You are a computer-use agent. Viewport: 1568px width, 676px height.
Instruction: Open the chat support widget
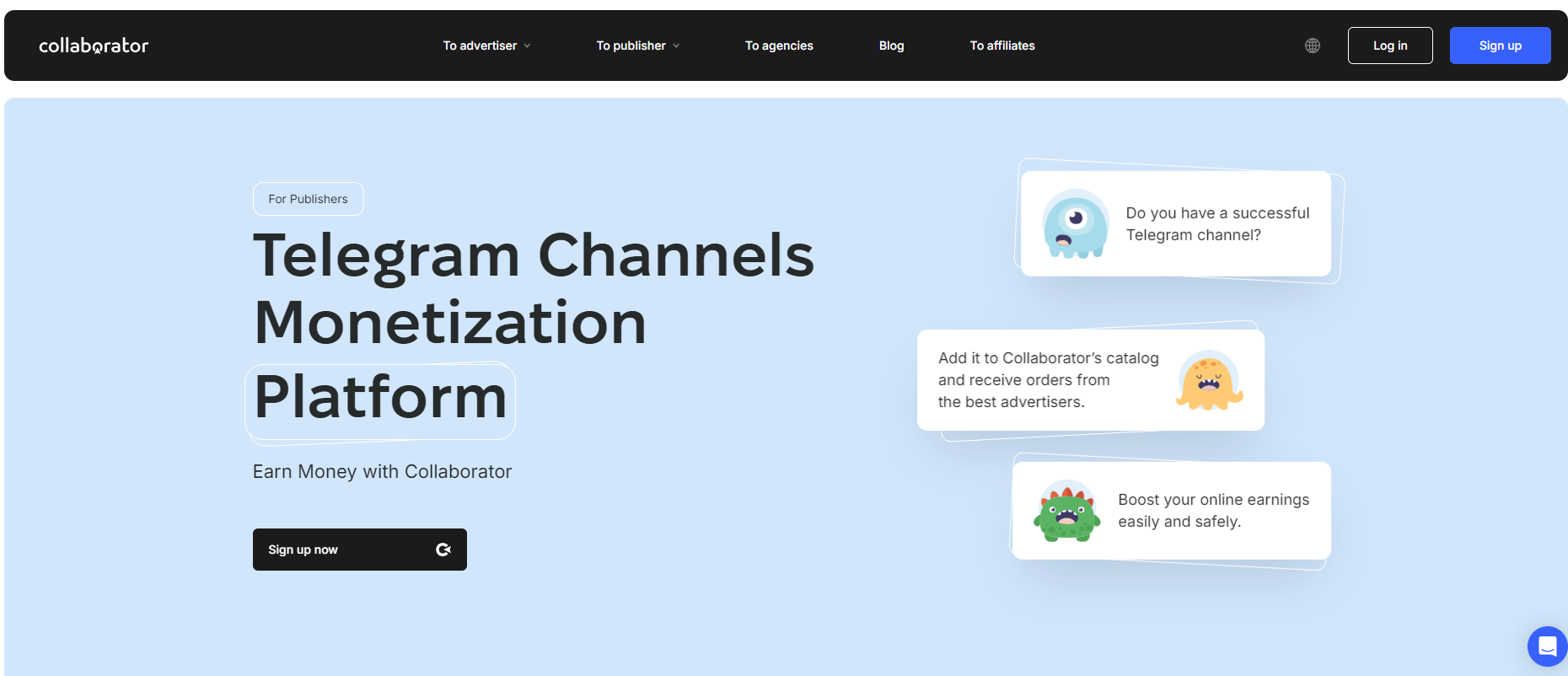coord(1547,646)
